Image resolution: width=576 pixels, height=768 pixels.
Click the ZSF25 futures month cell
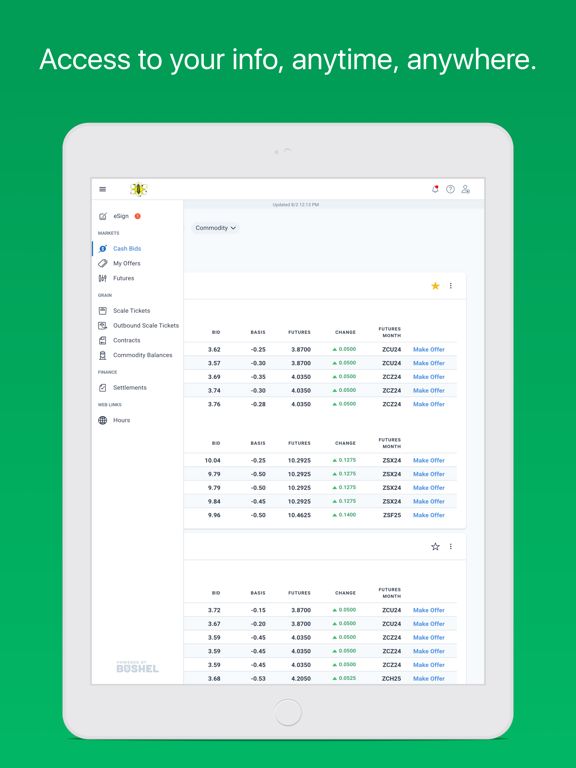pyautogui.click(x=392, y=515)
